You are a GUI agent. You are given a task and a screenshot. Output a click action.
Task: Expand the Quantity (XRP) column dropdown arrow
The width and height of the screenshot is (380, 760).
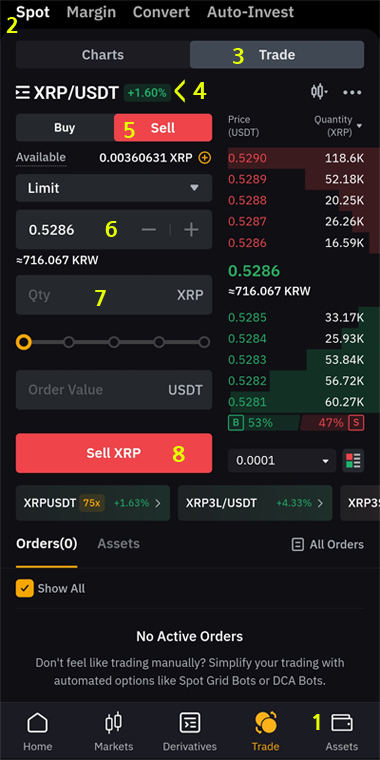click(x=359, y=126)
